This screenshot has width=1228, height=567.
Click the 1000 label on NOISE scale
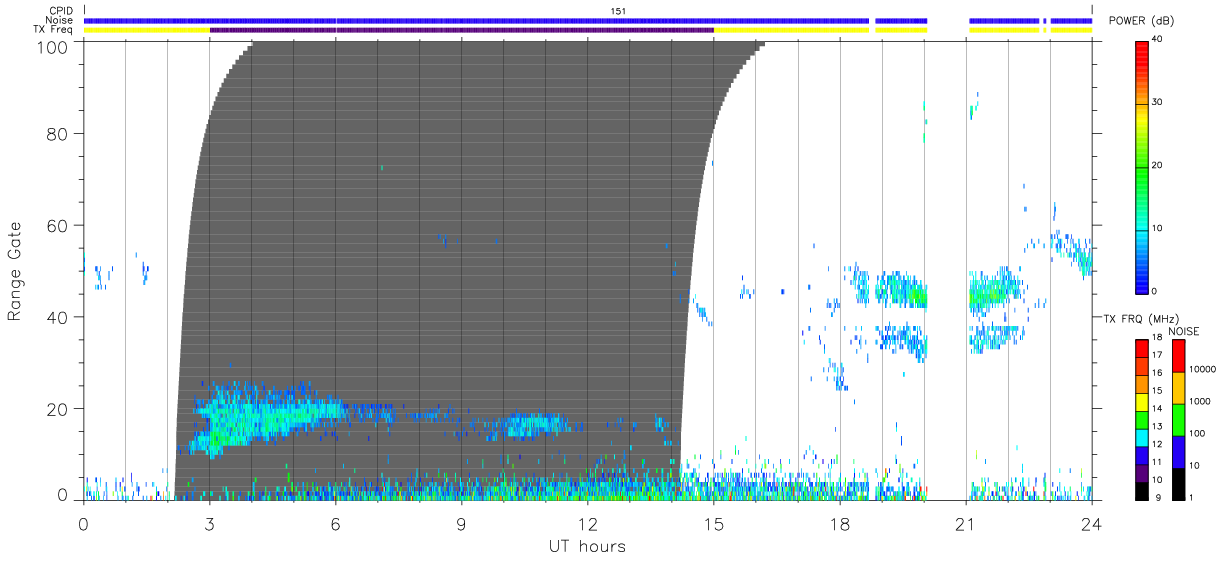pyautogui.click(x=1200, y=401)
